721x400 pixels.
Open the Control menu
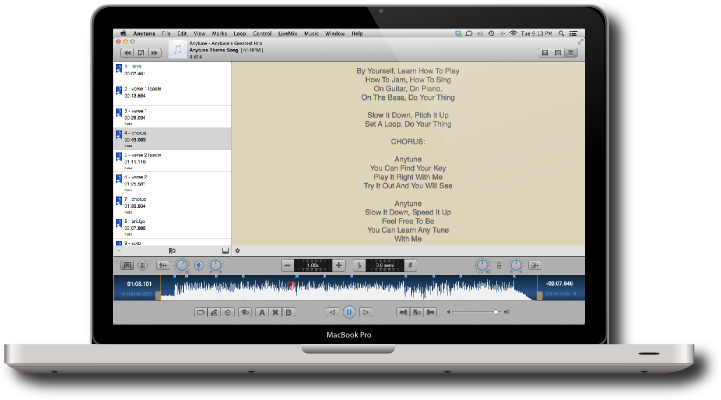[262, 34]
